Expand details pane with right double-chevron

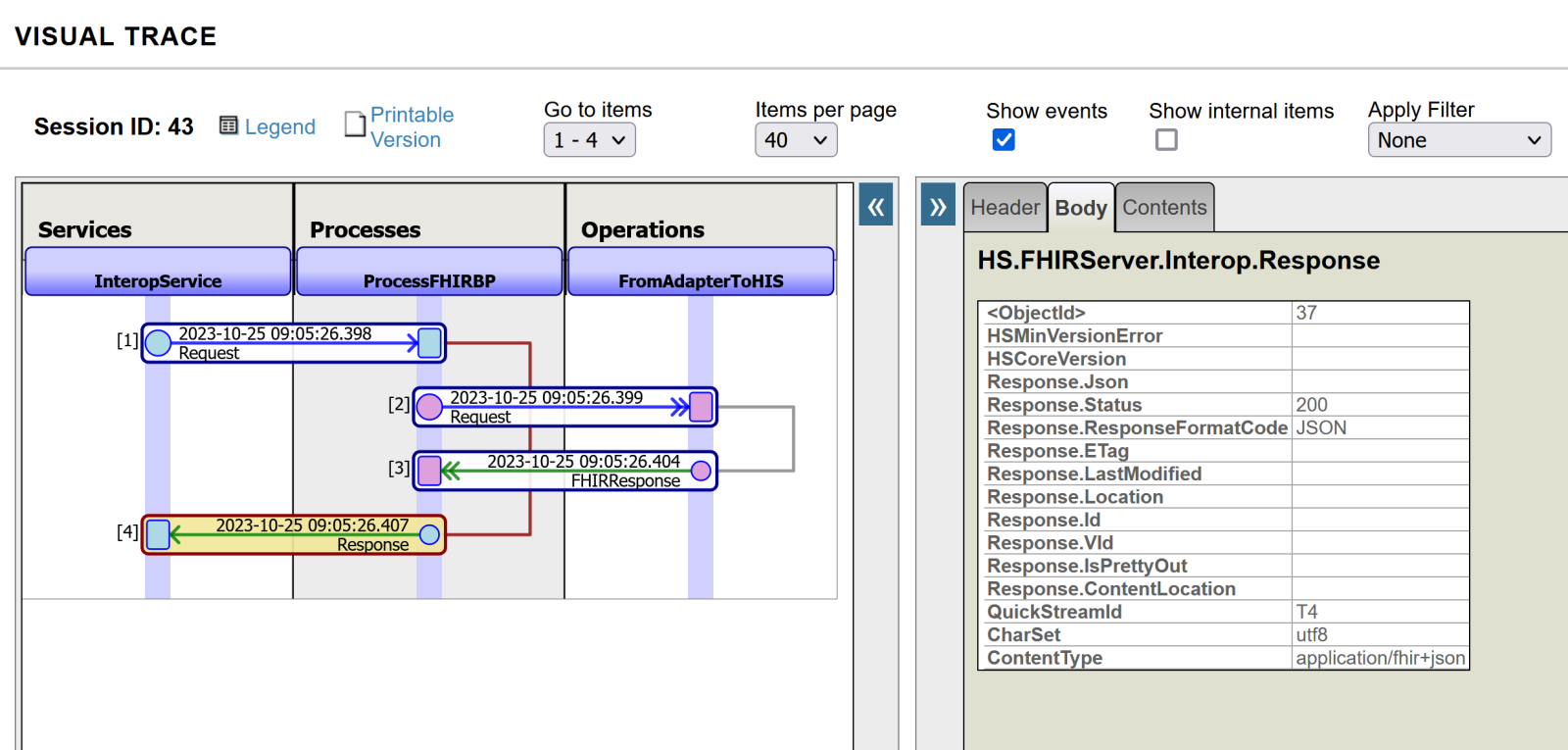tap(938, 206)
